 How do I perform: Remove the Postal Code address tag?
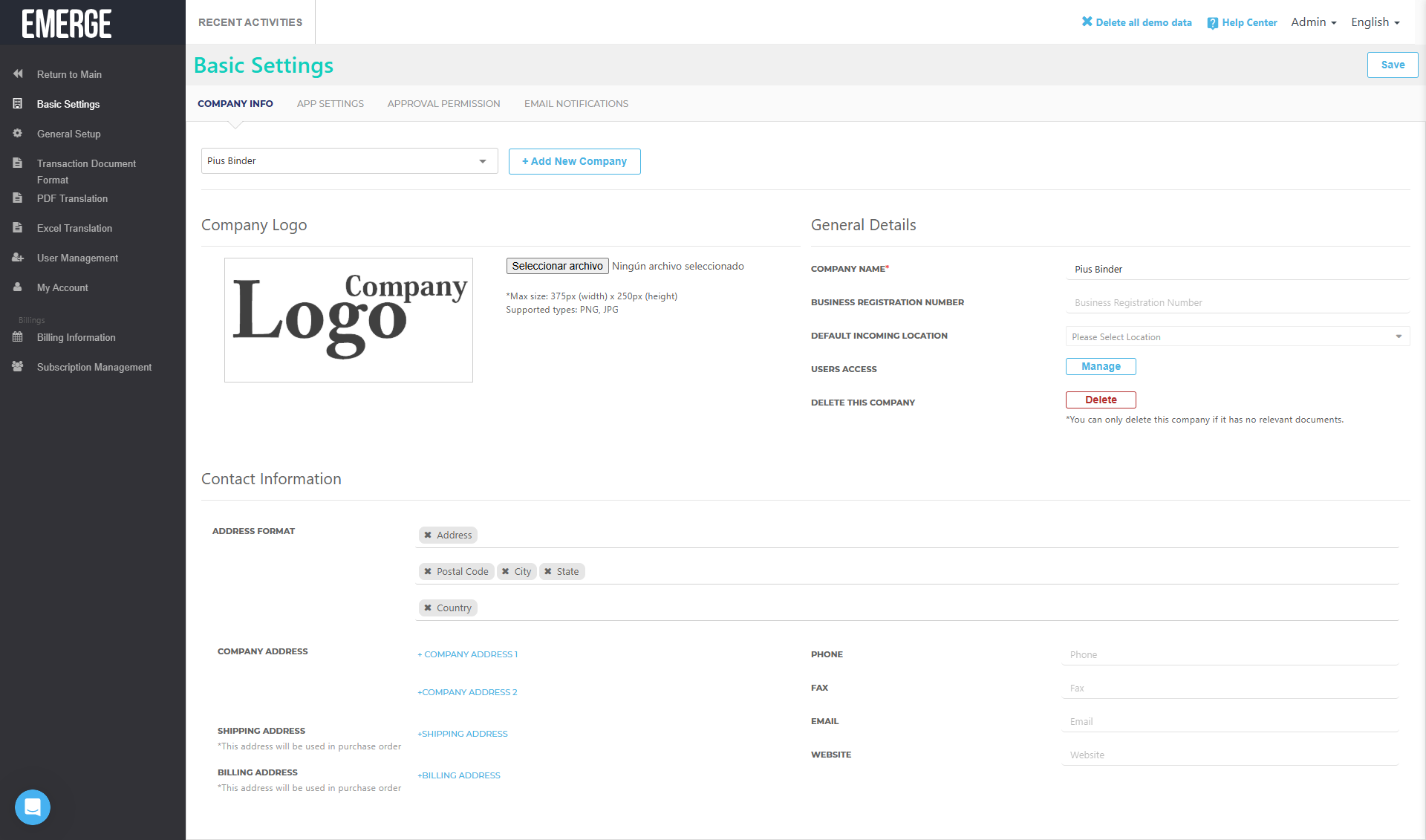click(428, 572)
